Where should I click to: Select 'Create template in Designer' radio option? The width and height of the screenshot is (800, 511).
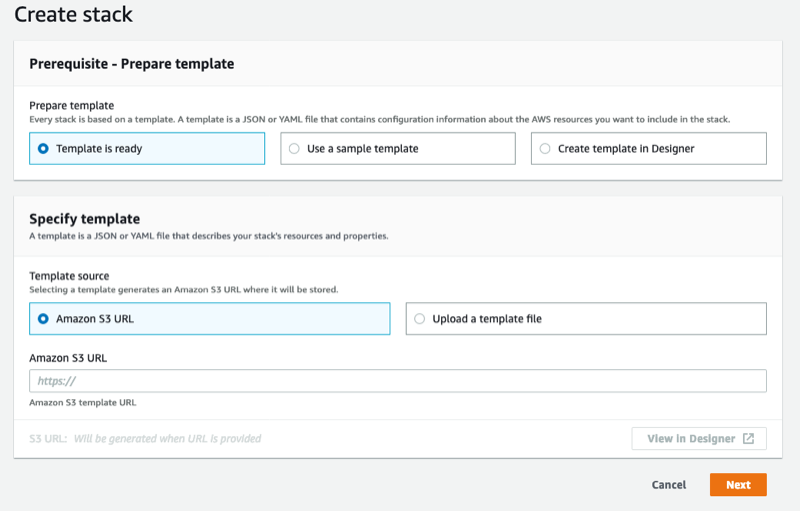648,148
